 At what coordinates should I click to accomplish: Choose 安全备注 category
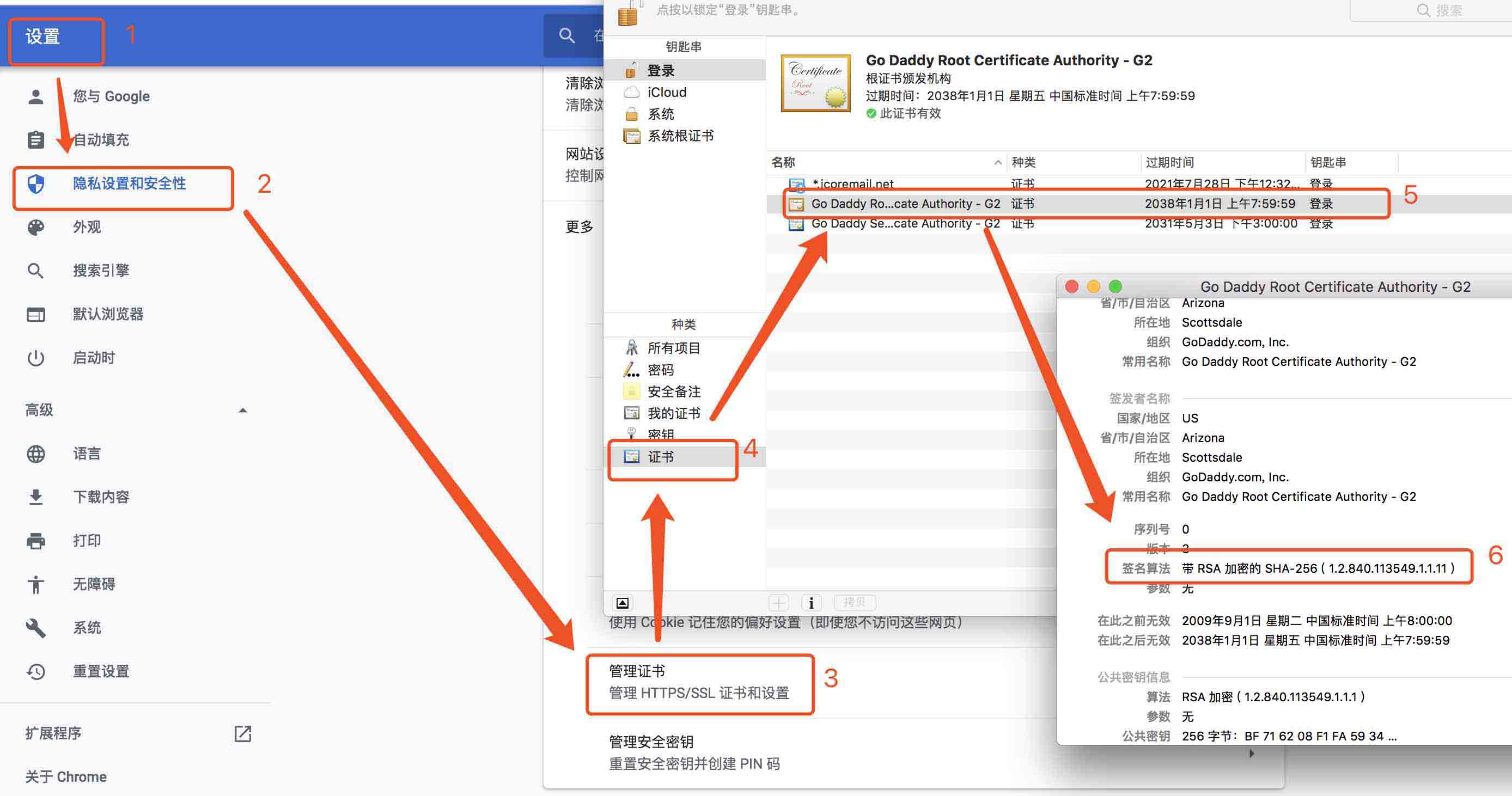pos(685,392)
